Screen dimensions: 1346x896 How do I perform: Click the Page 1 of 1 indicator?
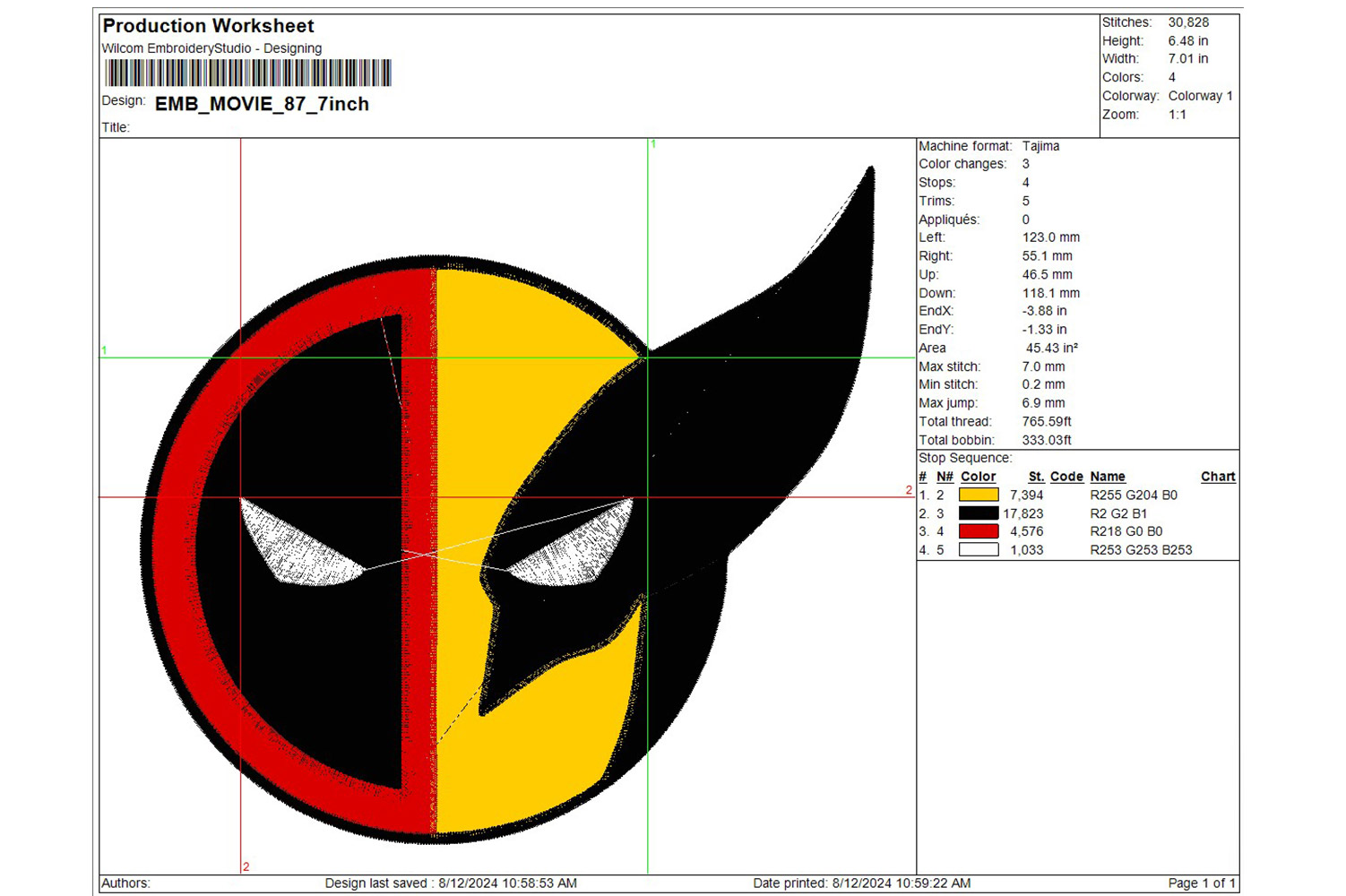tap(1202, 883)
